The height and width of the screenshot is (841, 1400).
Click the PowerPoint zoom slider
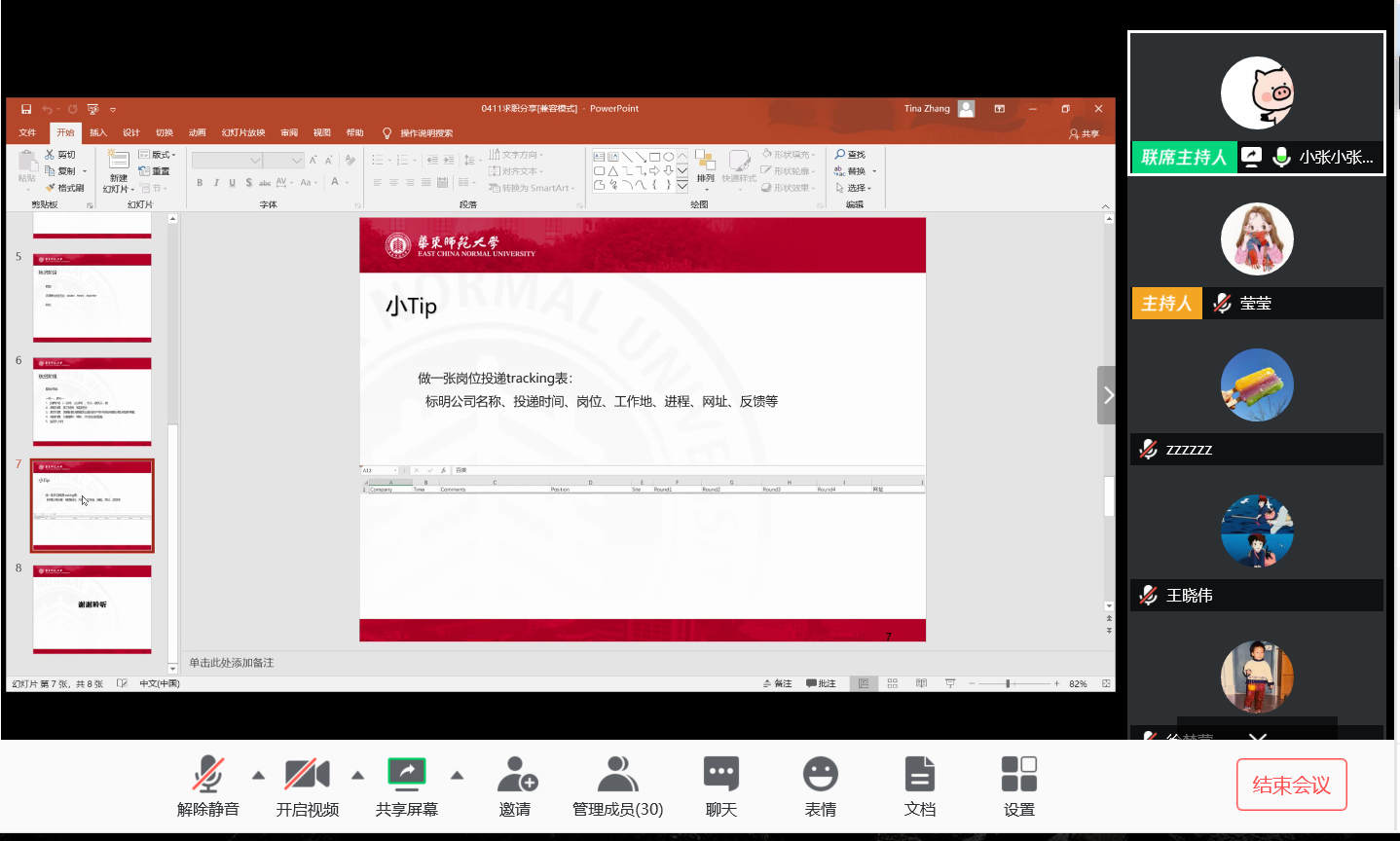(1008, 684)
